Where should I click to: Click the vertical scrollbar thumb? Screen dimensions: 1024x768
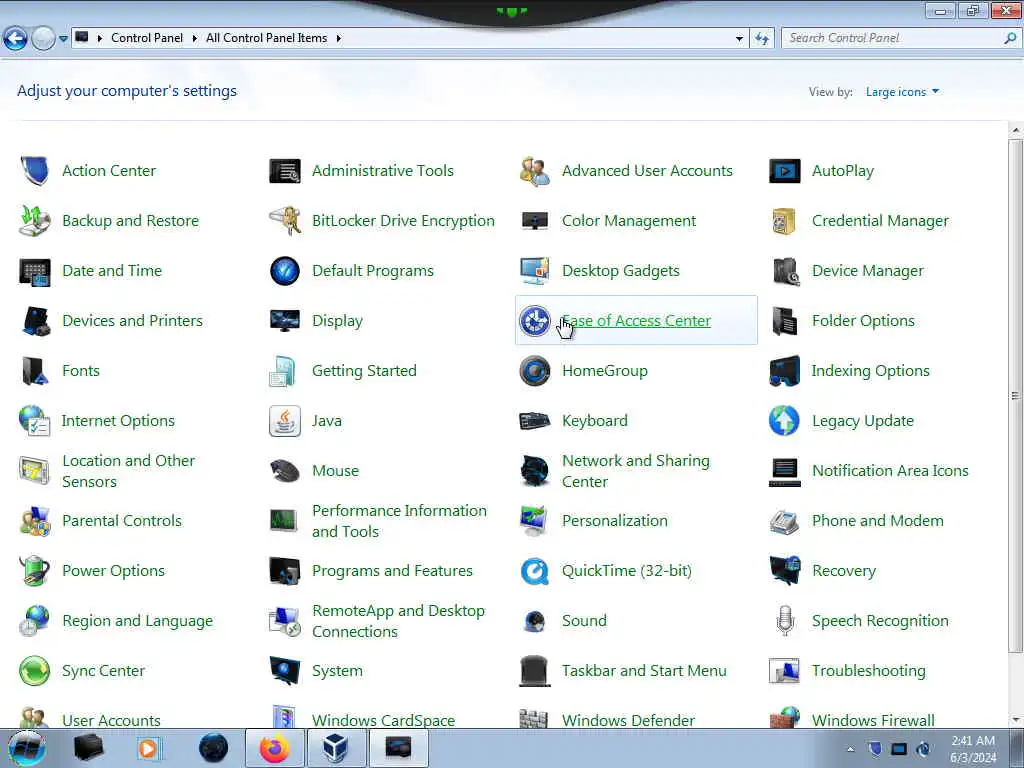tap(1015, 396)
